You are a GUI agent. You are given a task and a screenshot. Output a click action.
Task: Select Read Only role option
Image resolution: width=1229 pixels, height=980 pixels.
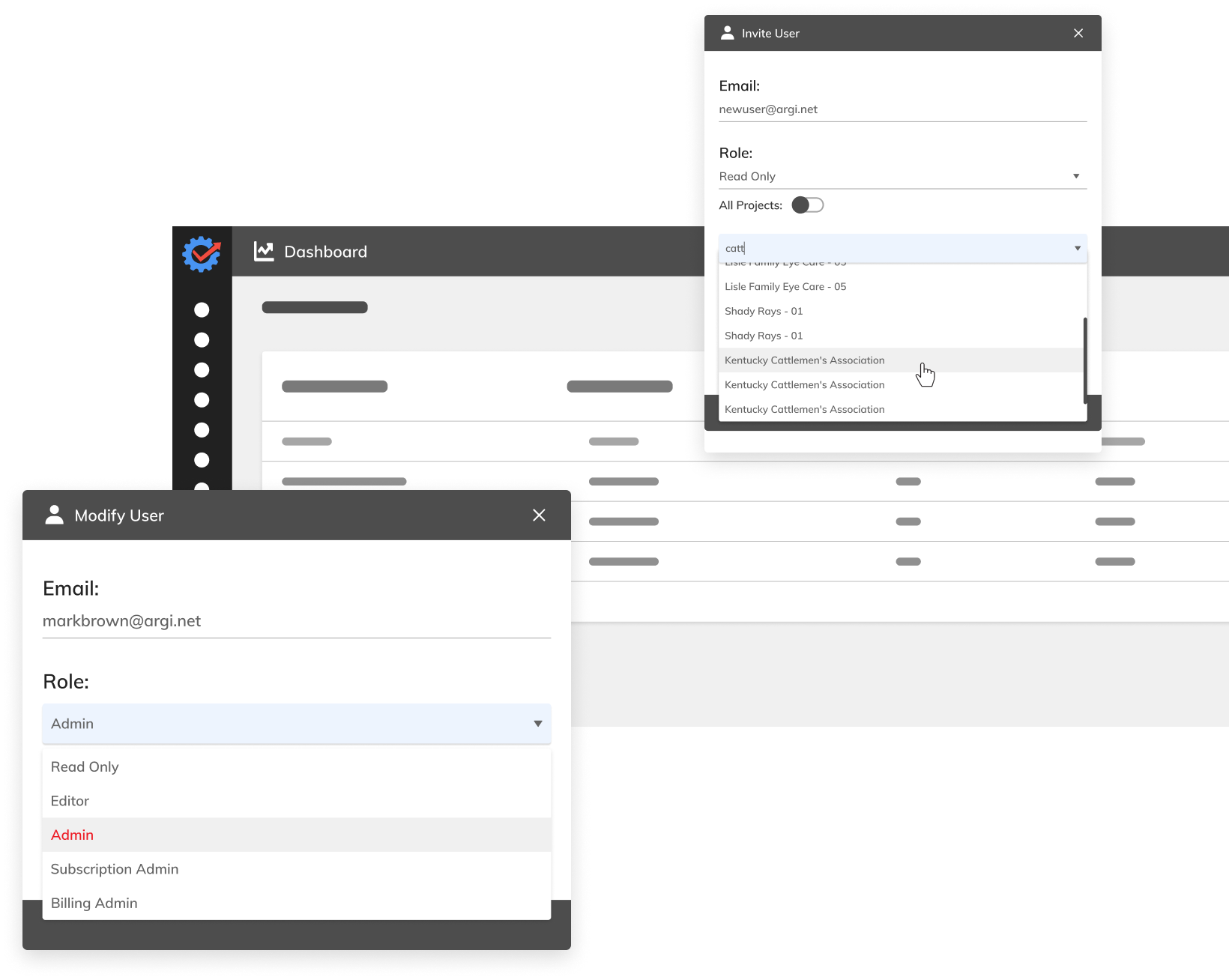[85, 766]
